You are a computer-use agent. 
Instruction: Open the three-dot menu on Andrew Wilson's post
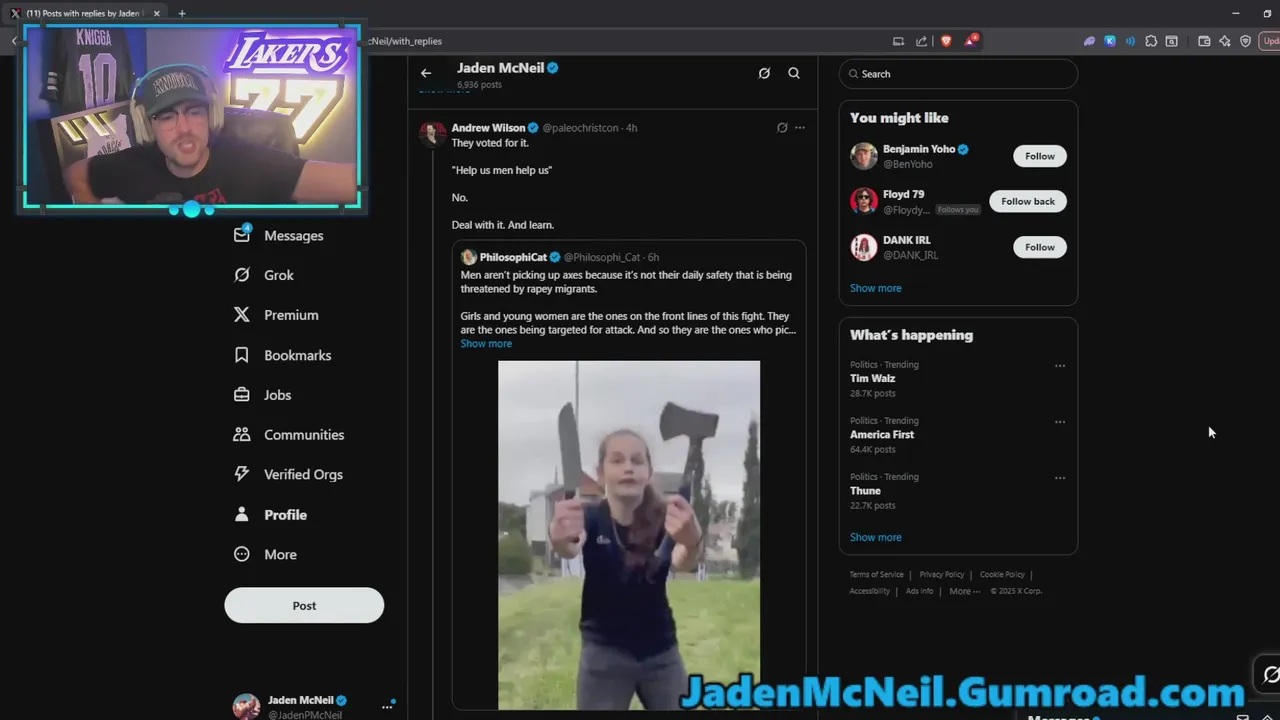coord(799,128)
